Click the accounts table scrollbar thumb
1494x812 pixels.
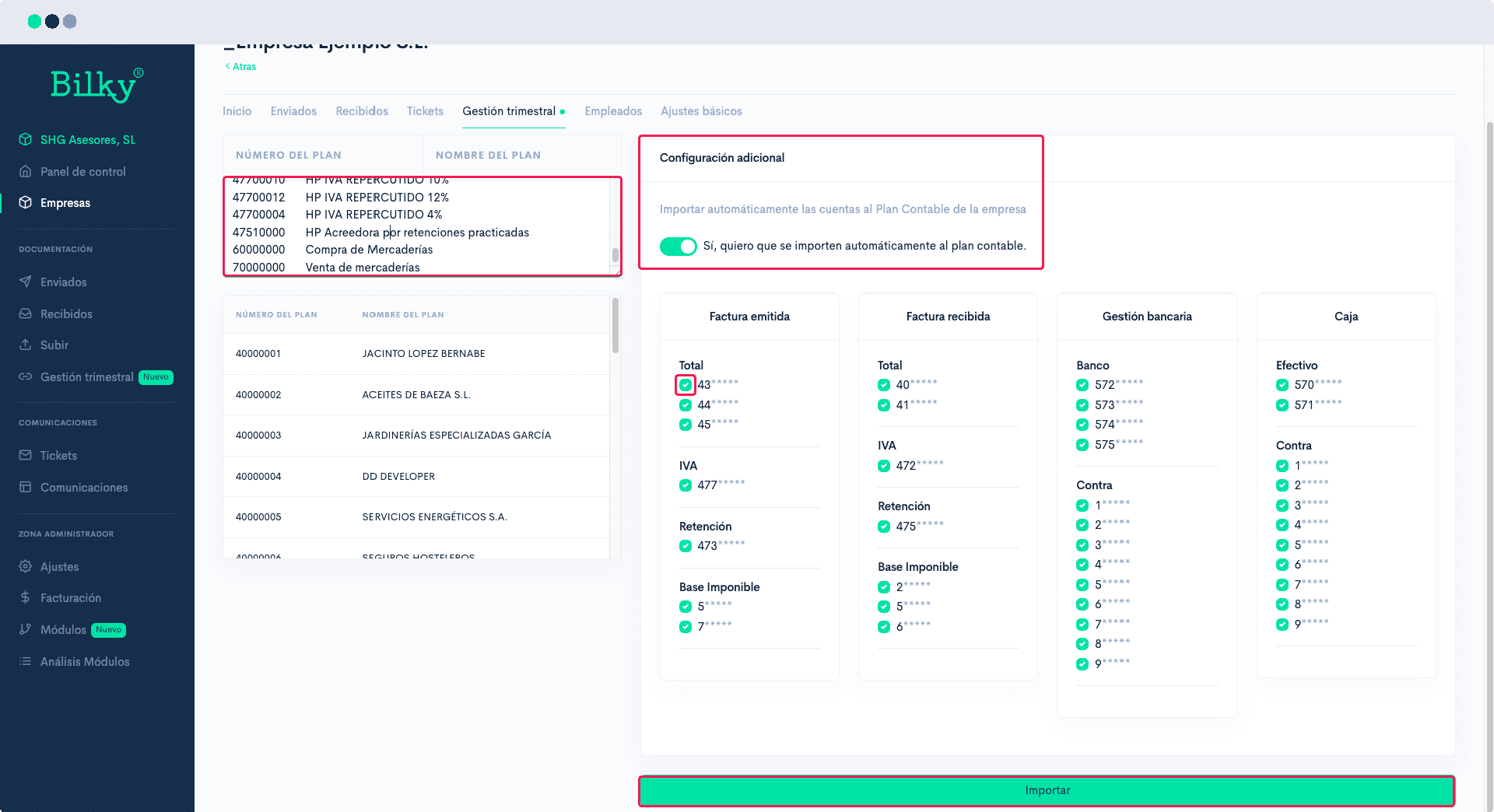coord(615,325)
